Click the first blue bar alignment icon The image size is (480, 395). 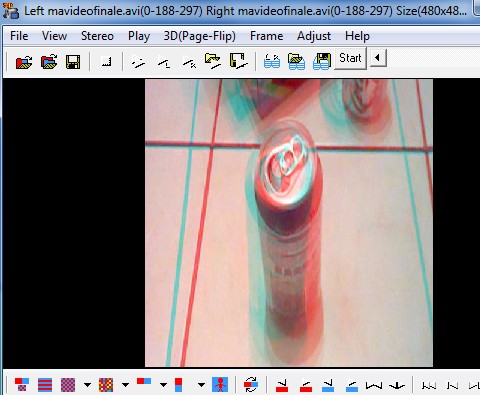(x=328, y=385)
